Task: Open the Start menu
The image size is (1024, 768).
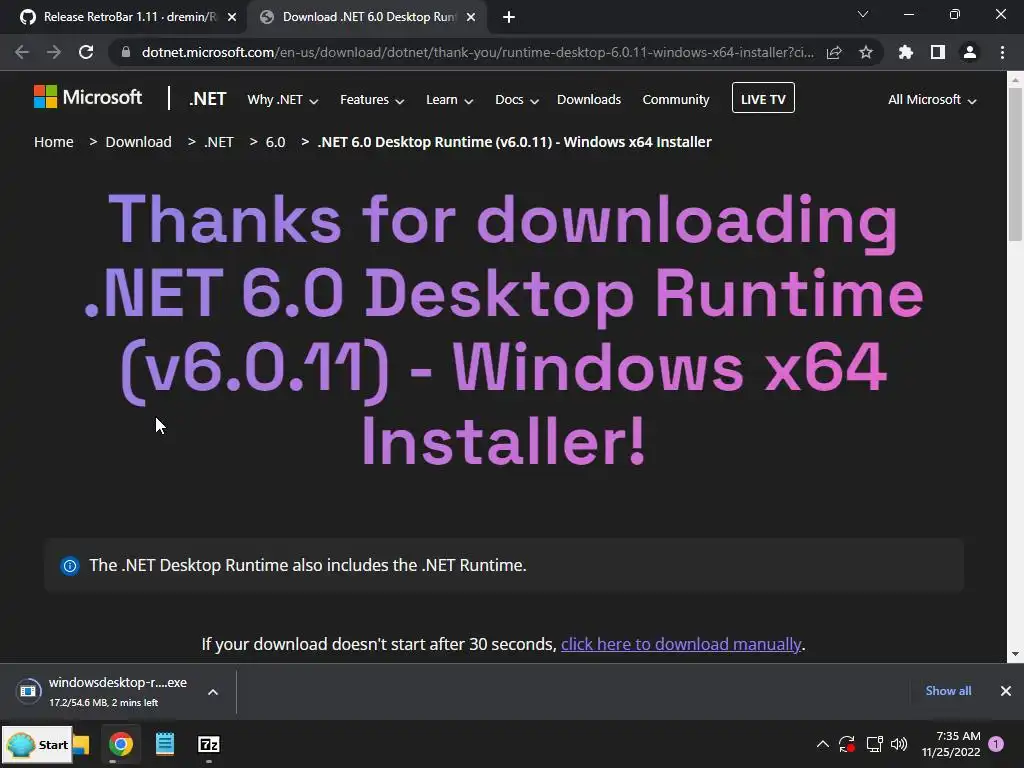Action: (x=37, y=744)
